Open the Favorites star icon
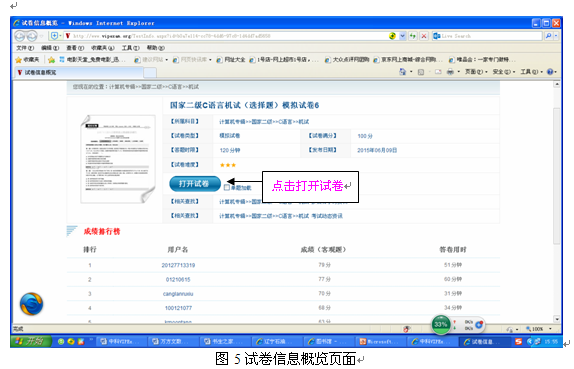 (27, 59)
